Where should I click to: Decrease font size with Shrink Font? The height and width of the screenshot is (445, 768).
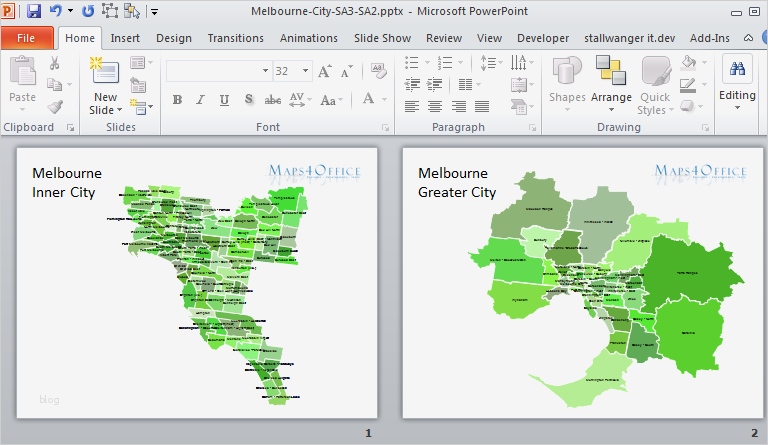click(x=347, y=71)
